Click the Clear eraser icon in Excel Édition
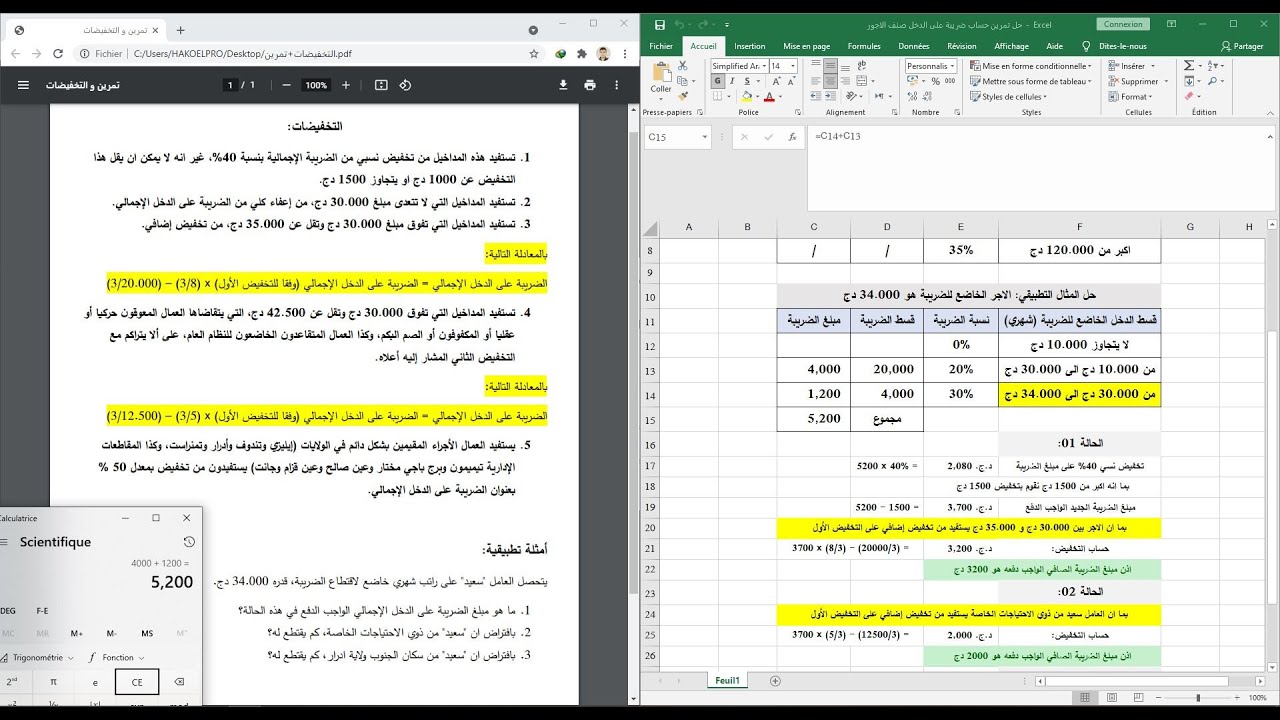The height and width of the screenshot is (720, 1280). point(1188,97)
